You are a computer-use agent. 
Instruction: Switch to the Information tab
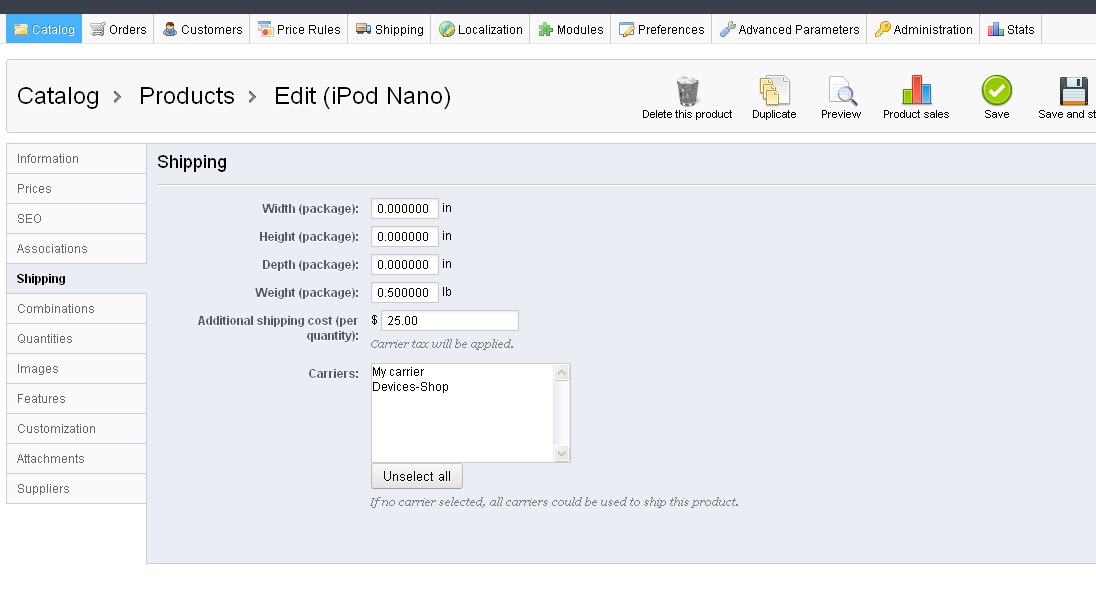76,159
